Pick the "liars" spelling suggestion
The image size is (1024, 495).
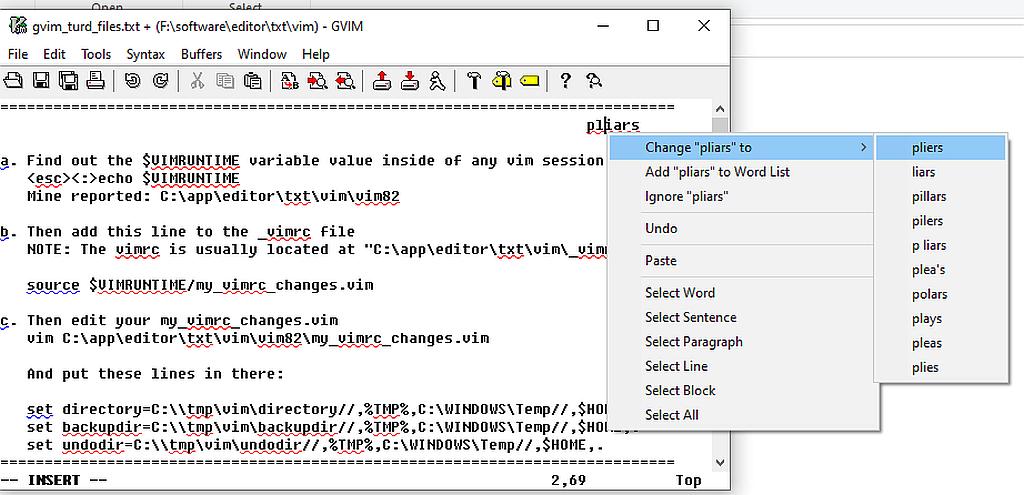pyautogui.click(x=940, y=172)
